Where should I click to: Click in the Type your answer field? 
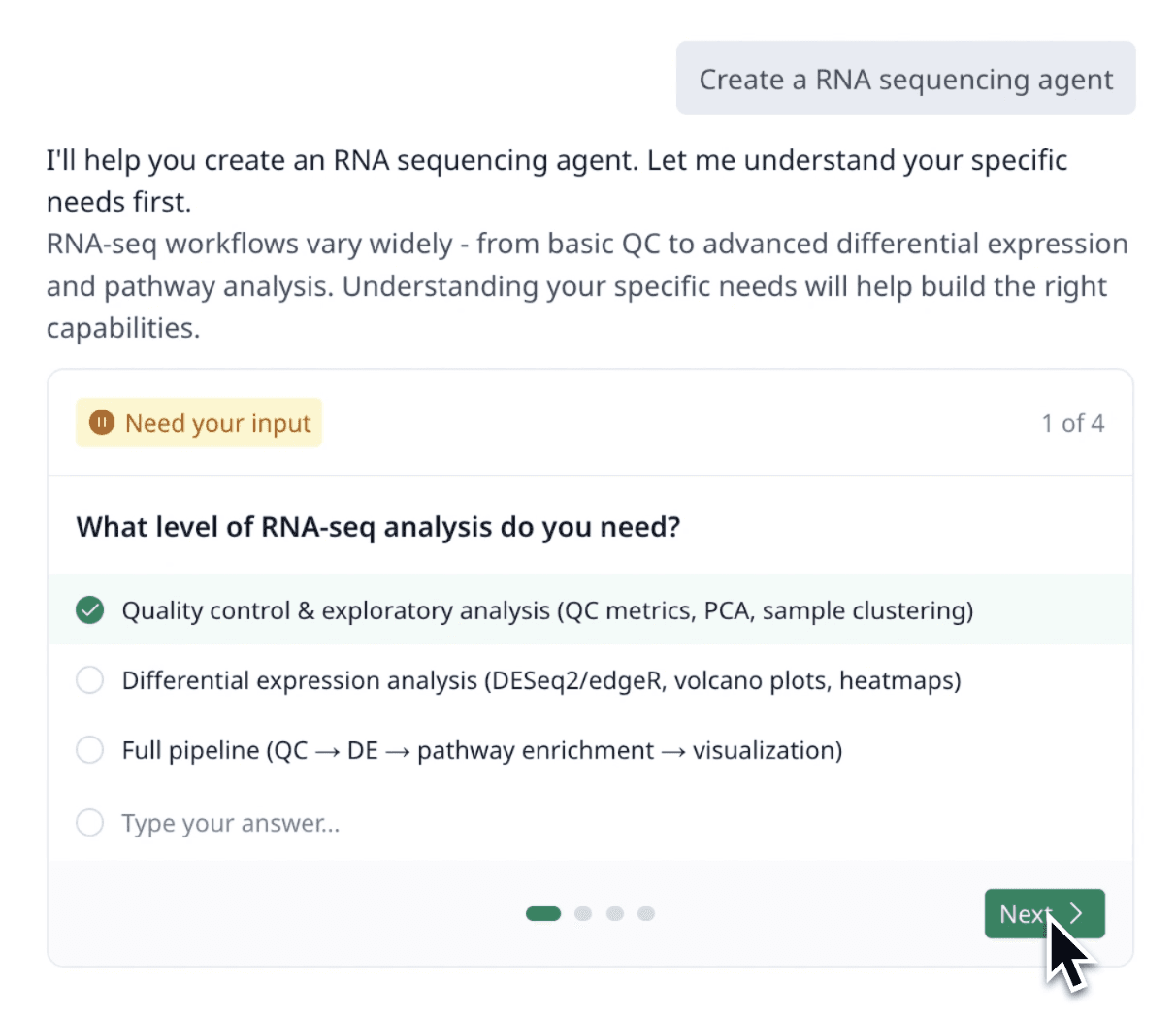click(x=231, y=824)
